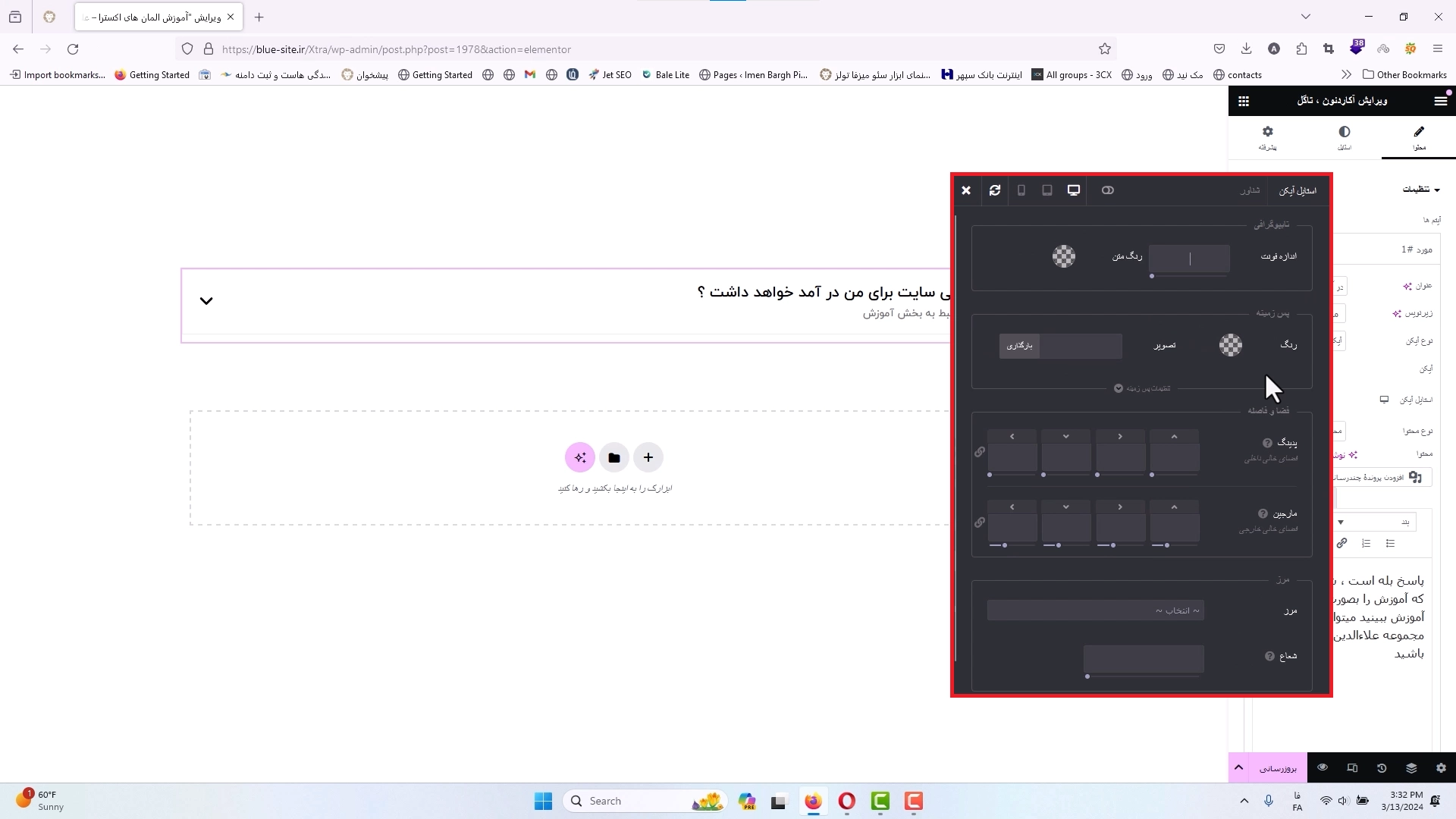Click the pink AI sparkle button on canvas
Viewport: 1456px width, 819px height.
[x=580, y=457]
